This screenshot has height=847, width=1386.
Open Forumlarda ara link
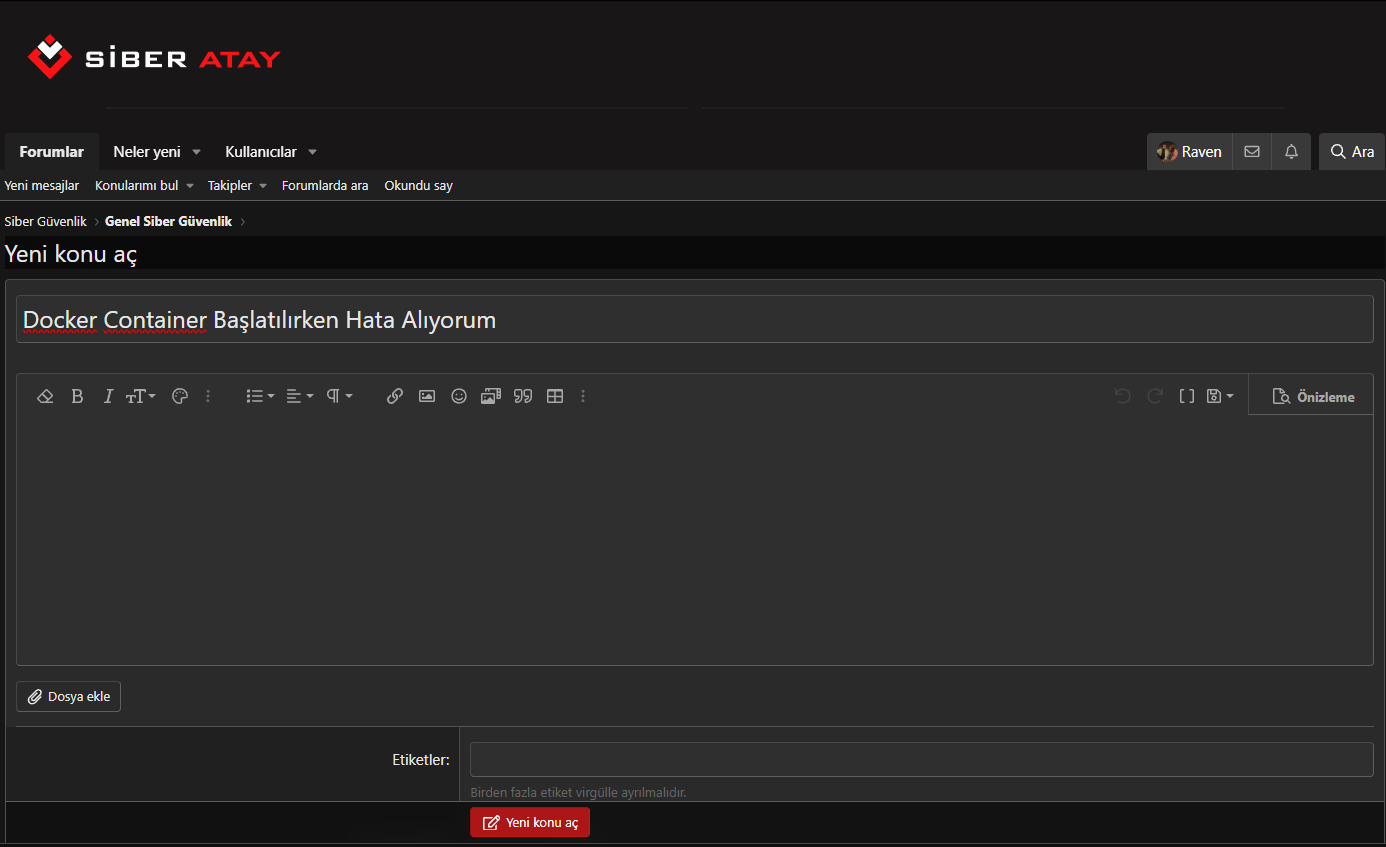(325, 186)
